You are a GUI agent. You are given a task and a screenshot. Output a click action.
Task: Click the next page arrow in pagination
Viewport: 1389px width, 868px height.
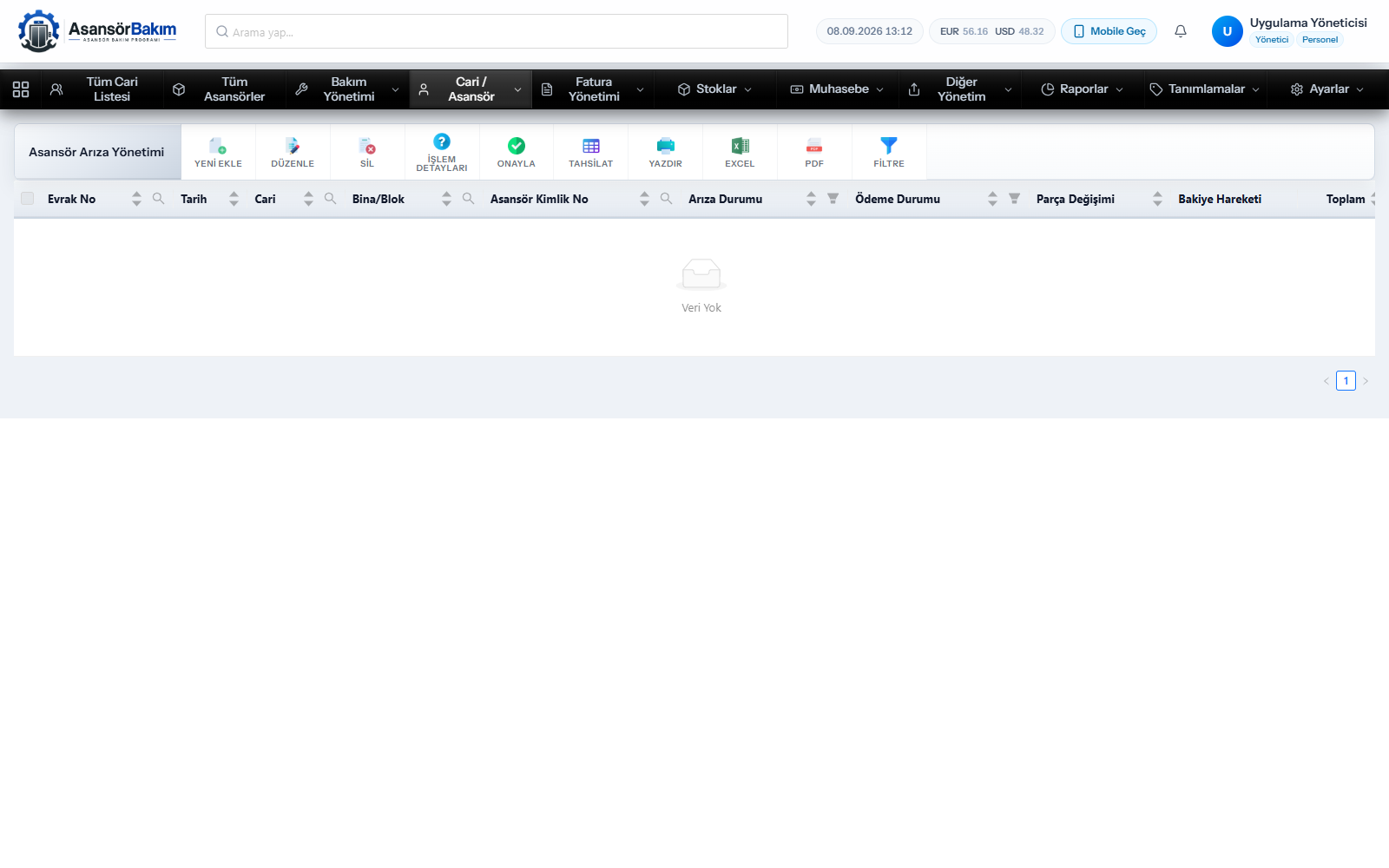pyautogui.click(x=1366, y=381)
